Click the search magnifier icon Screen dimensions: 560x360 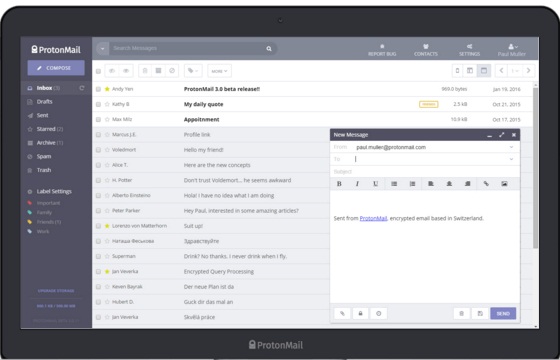click(269, 49)
